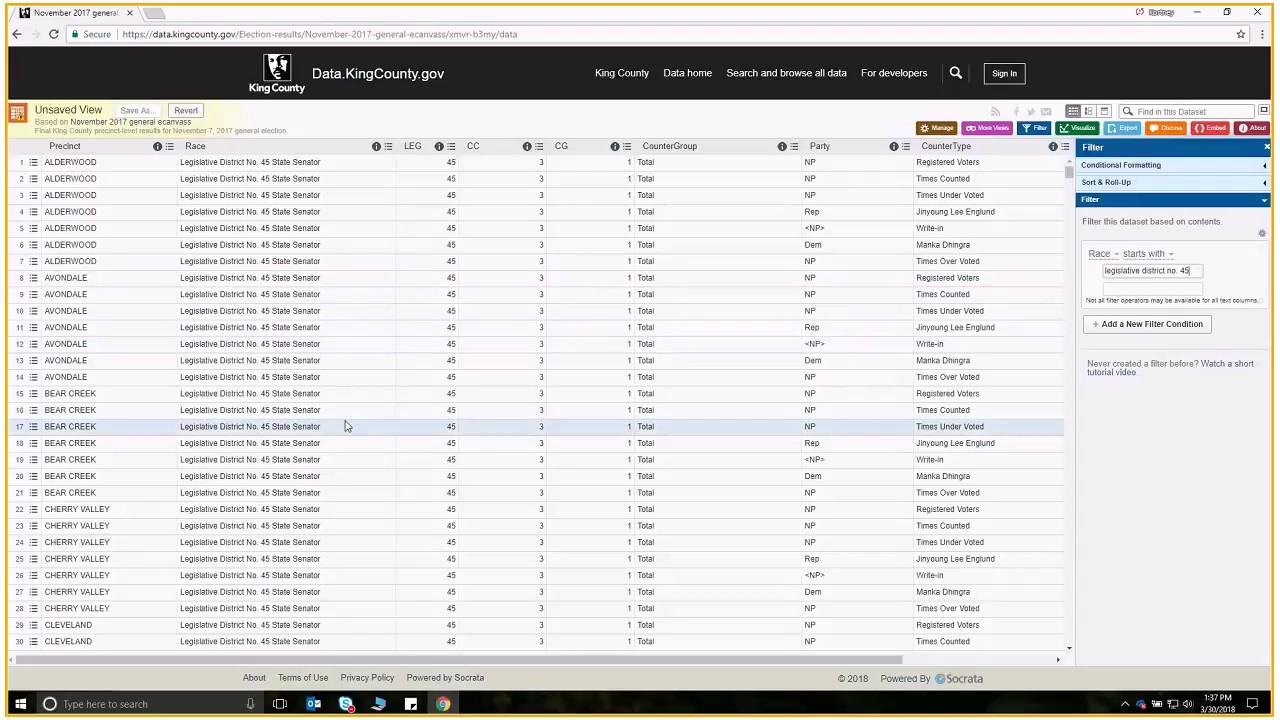Share dataset via Twitter icon
Screen dimensions: 1280x720
pos(1031,111)
